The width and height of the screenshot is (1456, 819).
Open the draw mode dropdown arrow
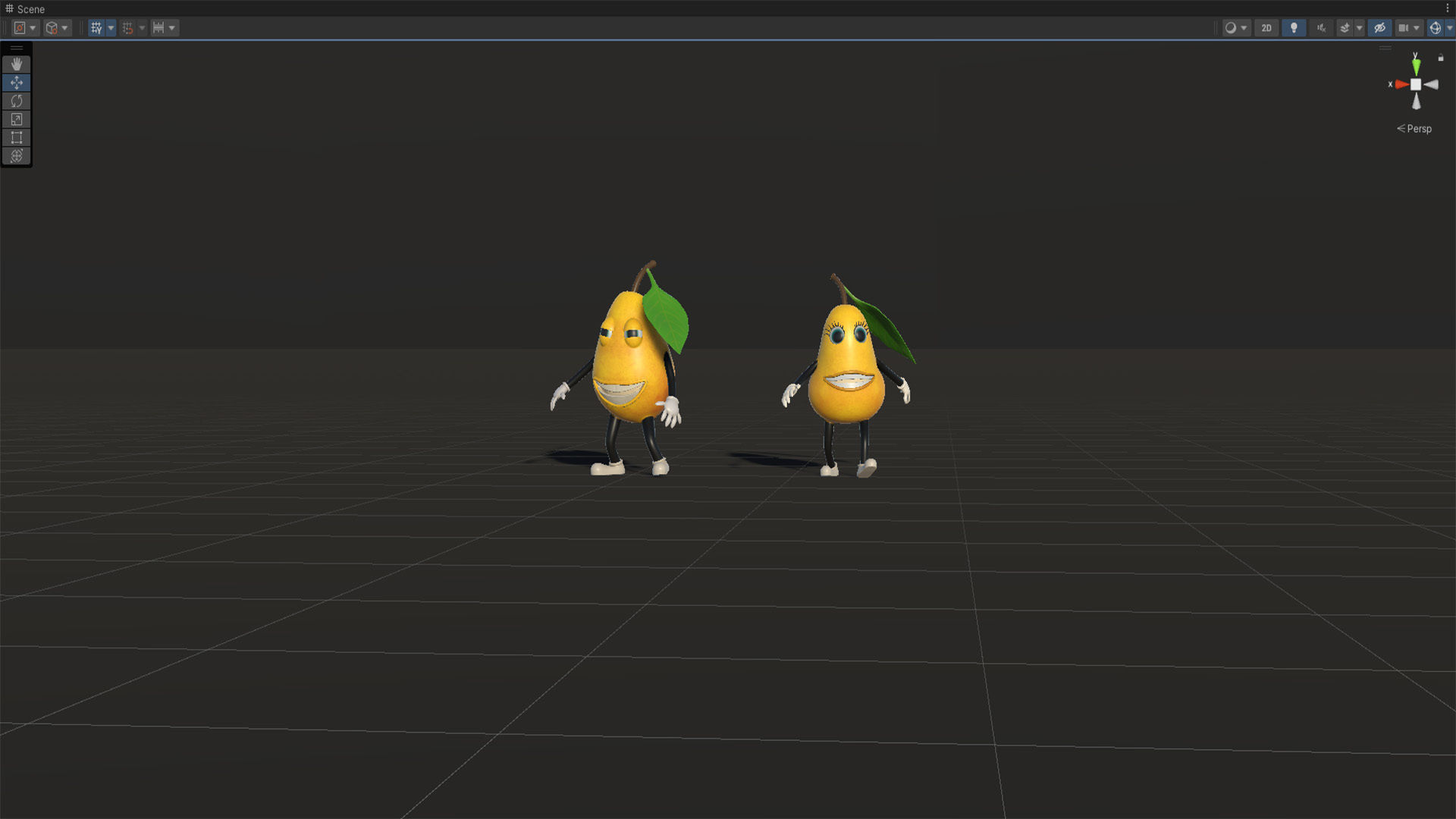click(1244, 28)
